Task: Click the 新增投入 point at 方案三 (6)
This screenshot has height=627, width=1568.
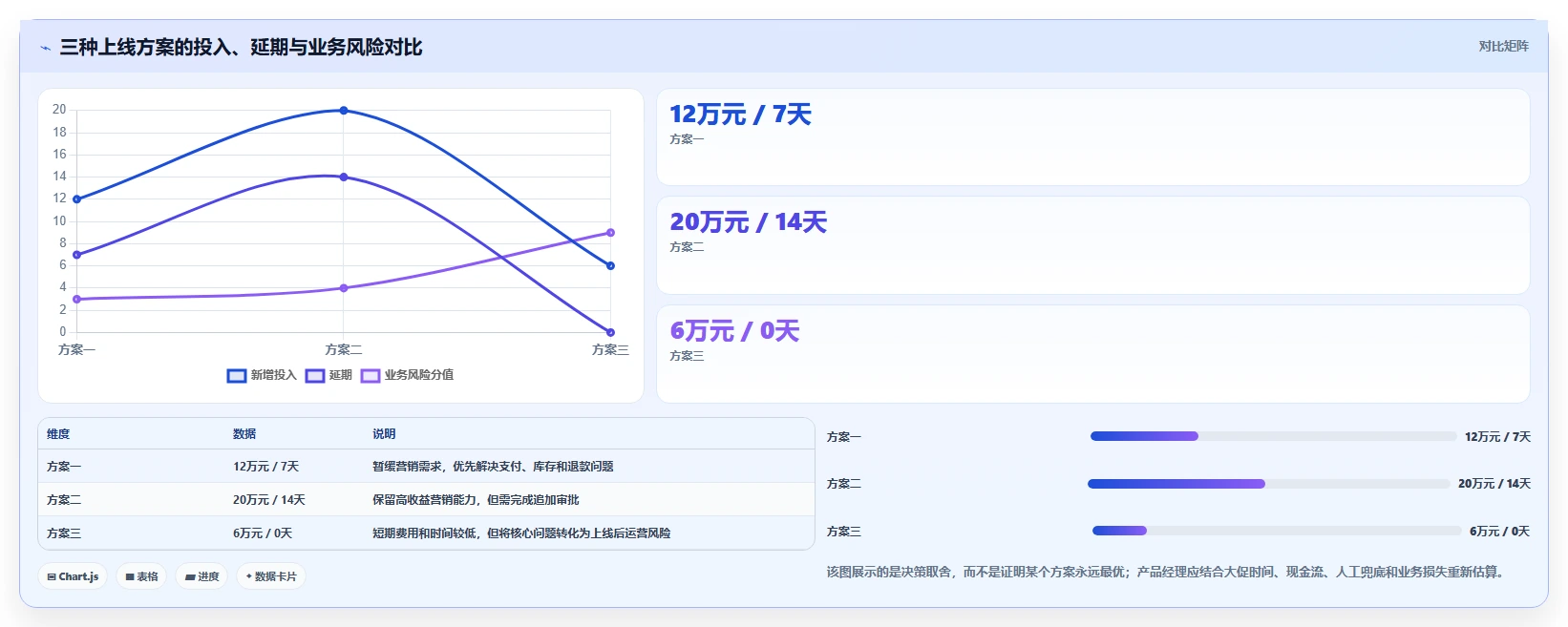Action: click(x=610, y=266)
